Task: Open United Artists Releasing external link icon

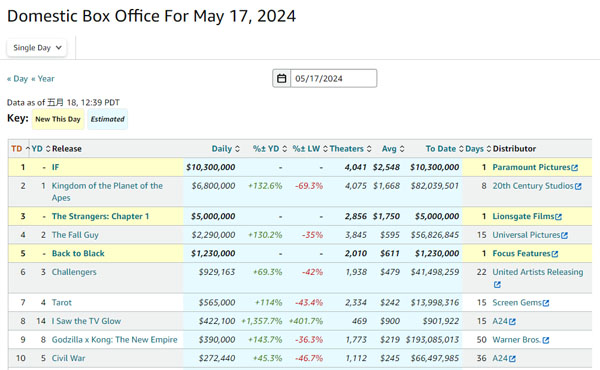Action: 497,285
